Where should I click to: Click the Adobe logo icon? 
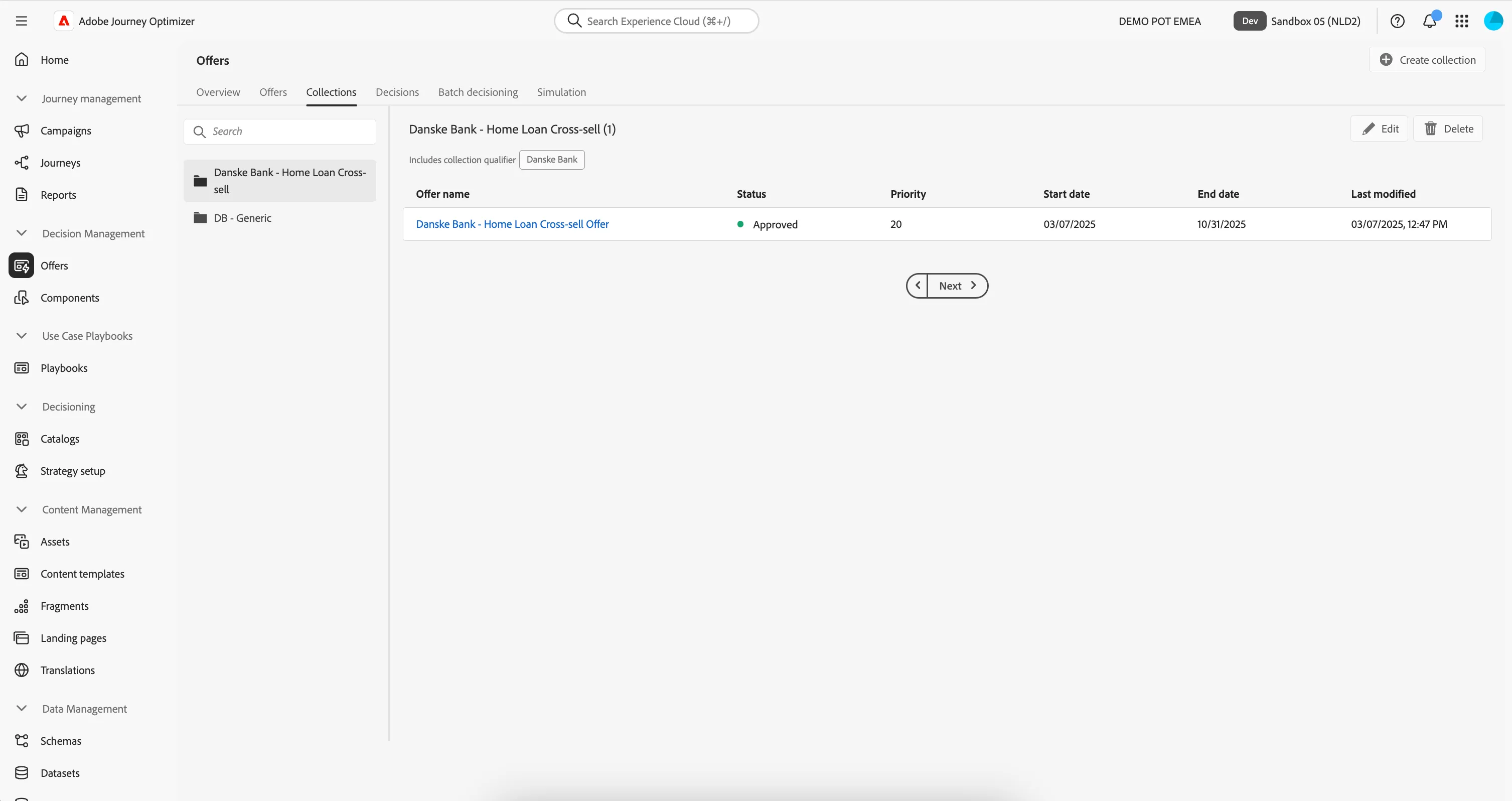64,21
